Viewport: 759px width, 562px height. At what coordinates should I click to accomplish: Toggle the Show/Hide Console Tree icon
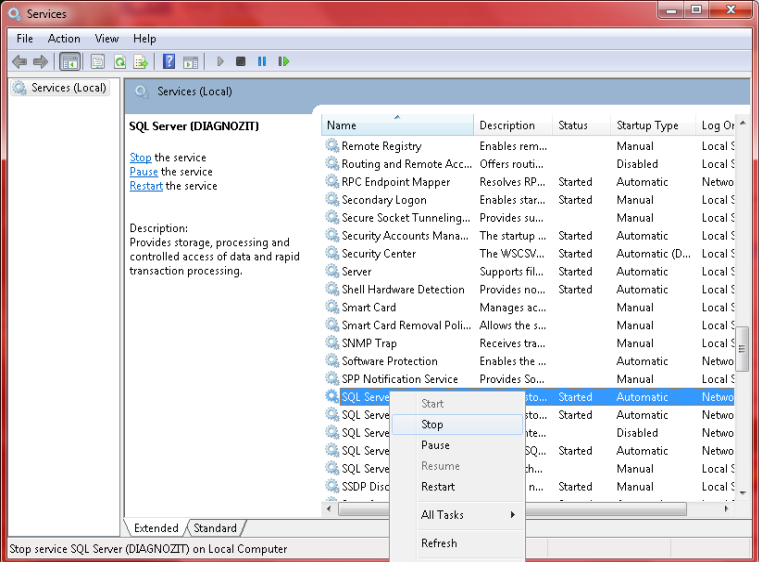click(x=70, y=62)
